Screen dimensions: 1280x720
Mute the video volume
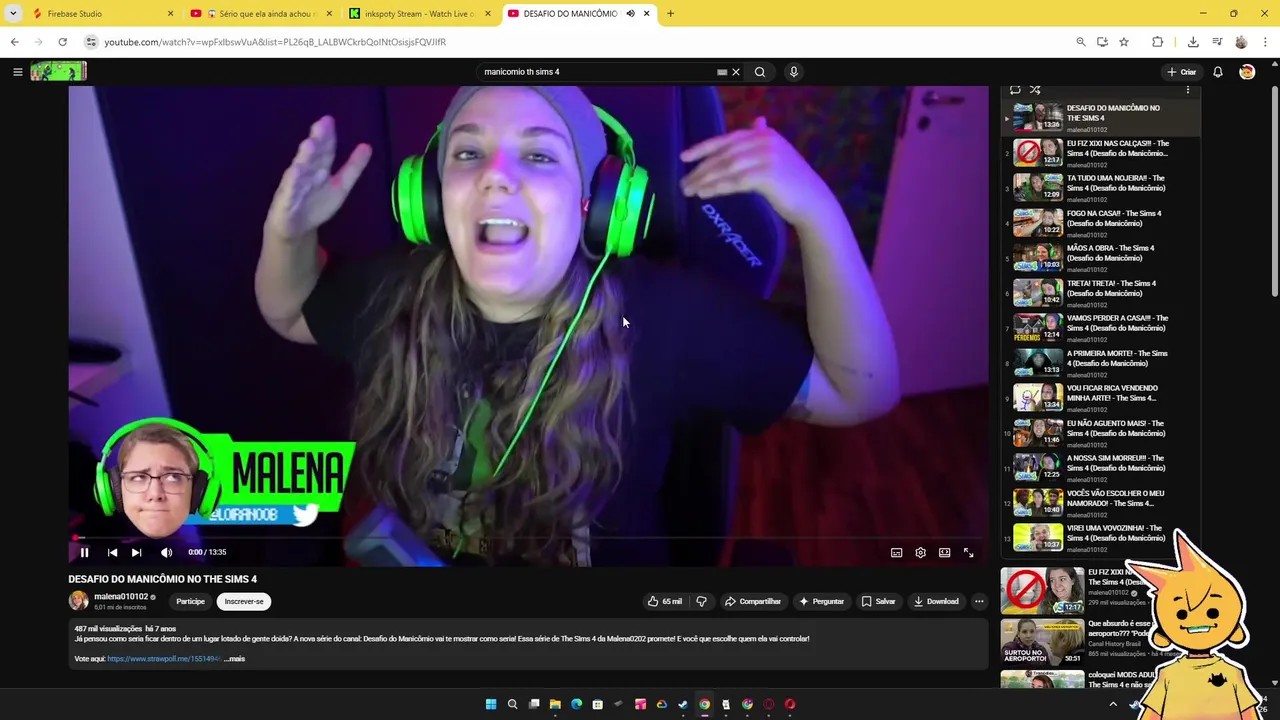pos(166,552)
